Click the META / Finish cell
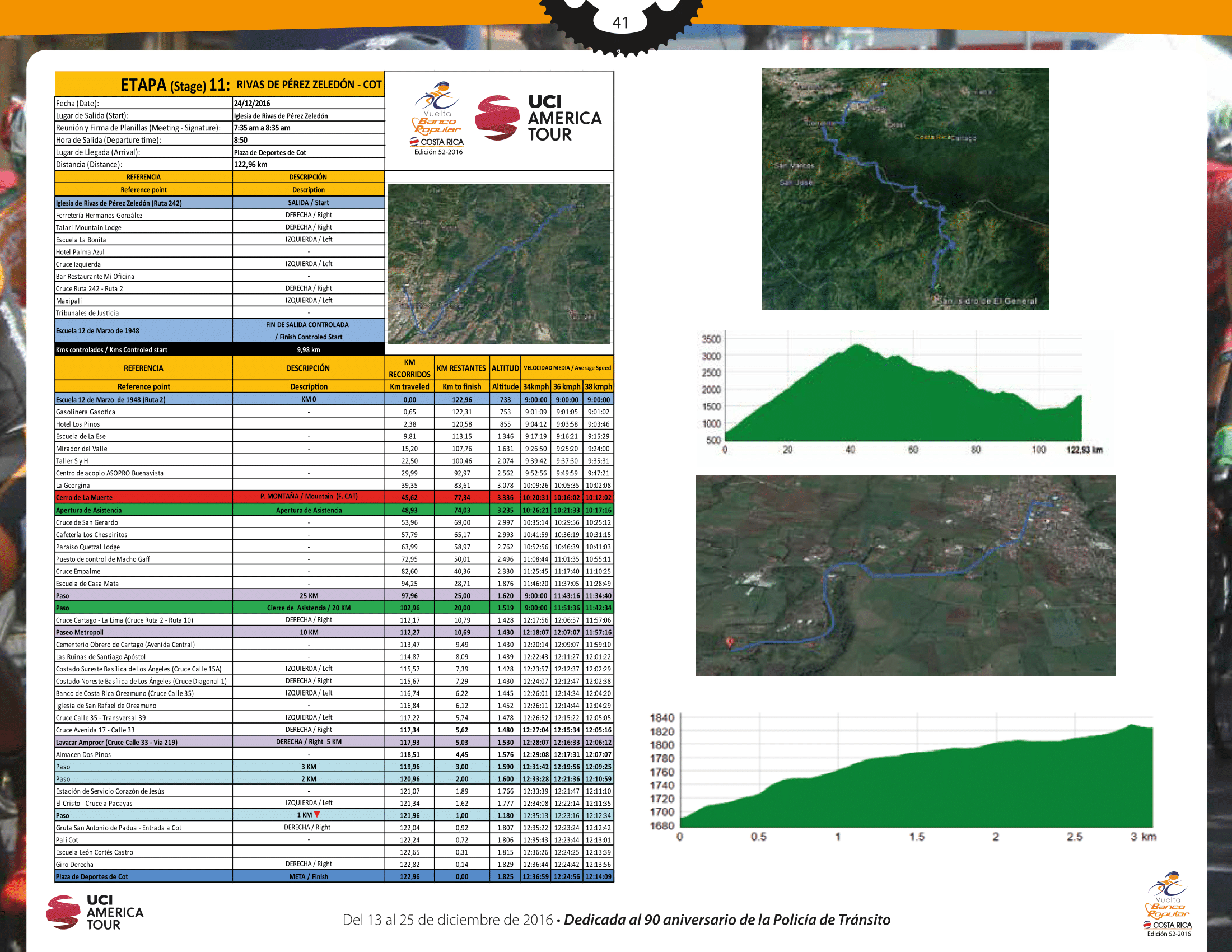Image resolution: width=1232 pixels, height=952 pixels. pos(309,876)
